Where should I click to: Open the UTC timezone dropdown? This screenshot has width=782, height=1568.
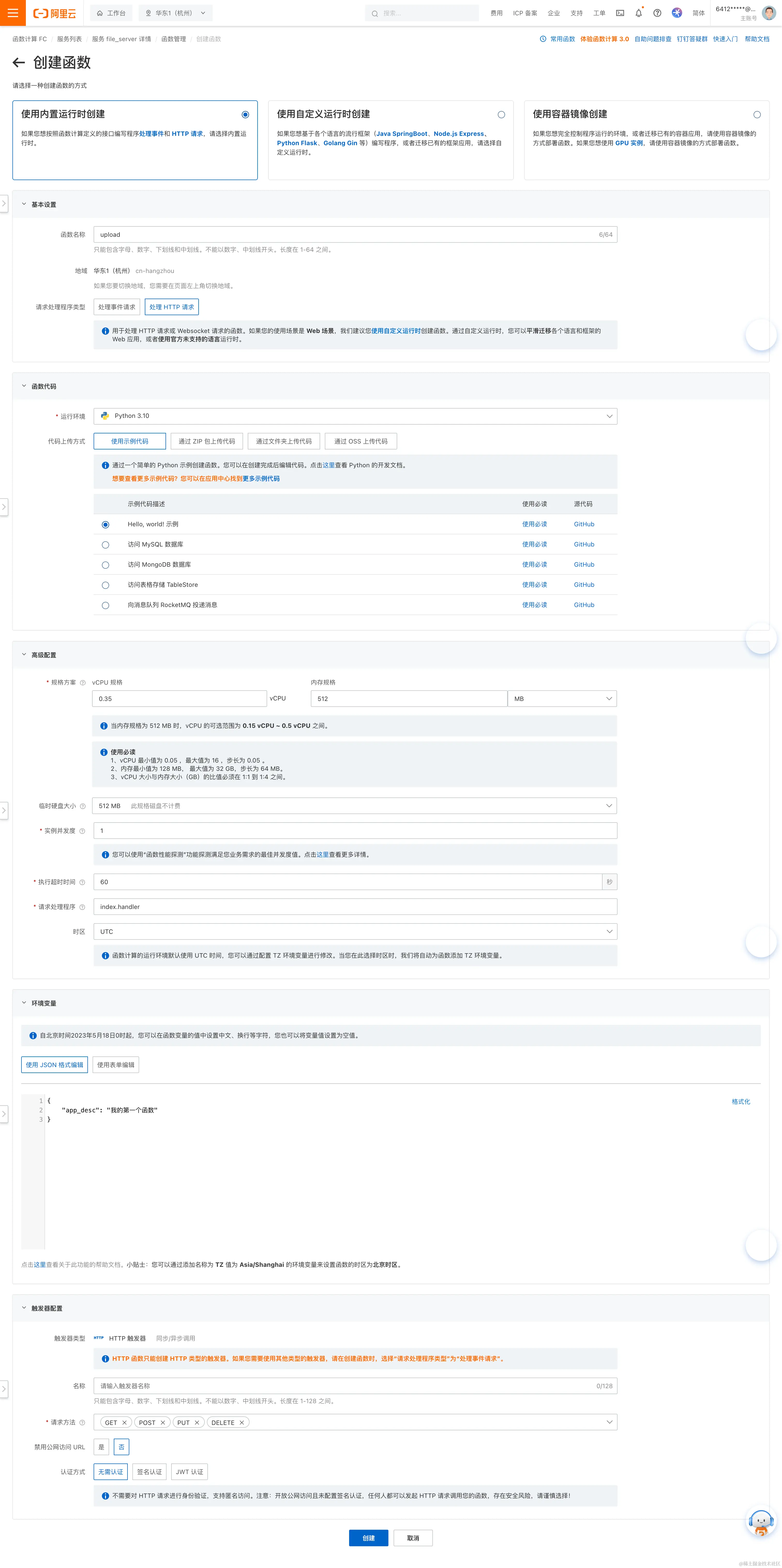(x=355, y=931)
